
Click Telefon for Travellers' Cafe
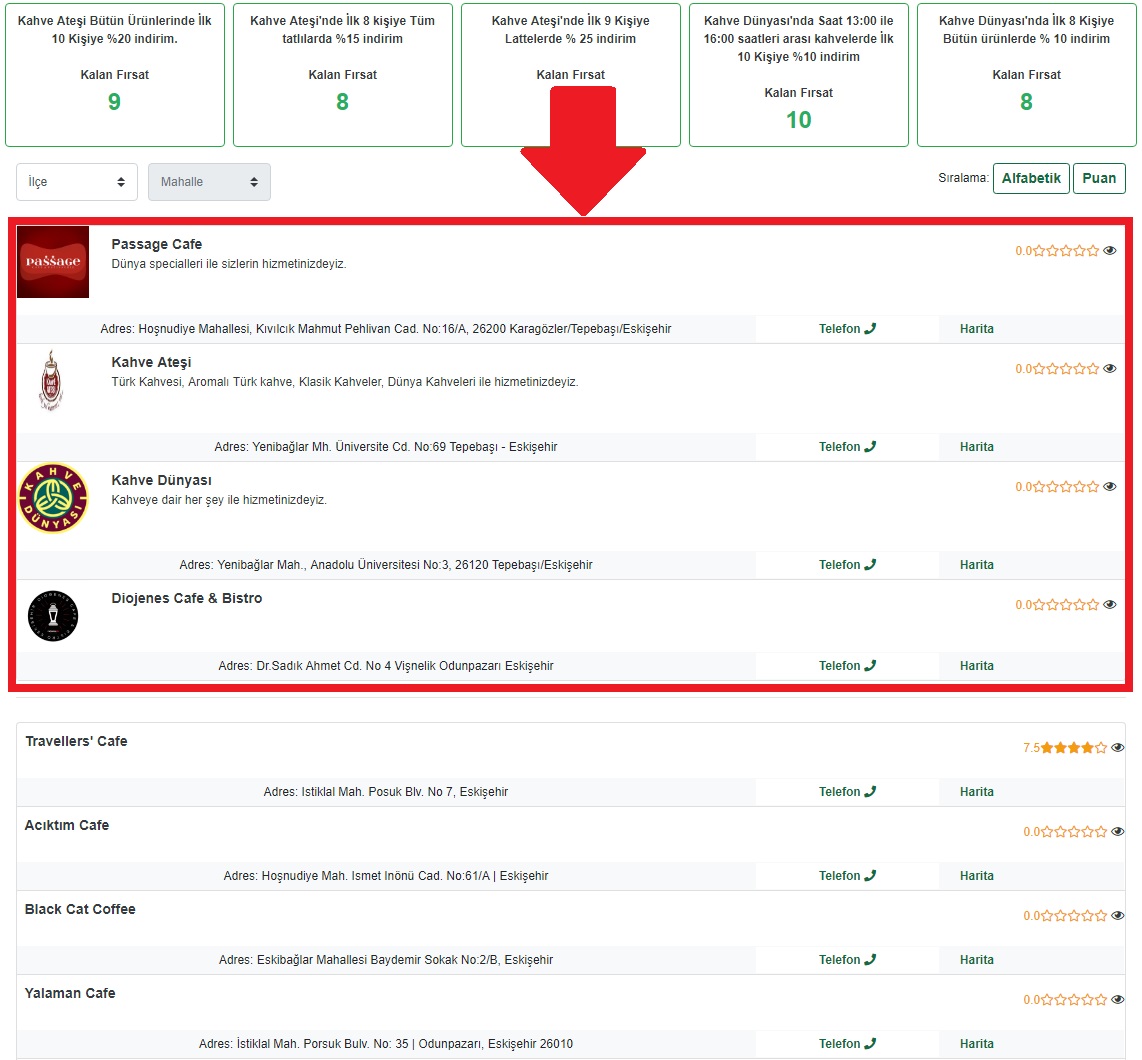coord(847,792)
